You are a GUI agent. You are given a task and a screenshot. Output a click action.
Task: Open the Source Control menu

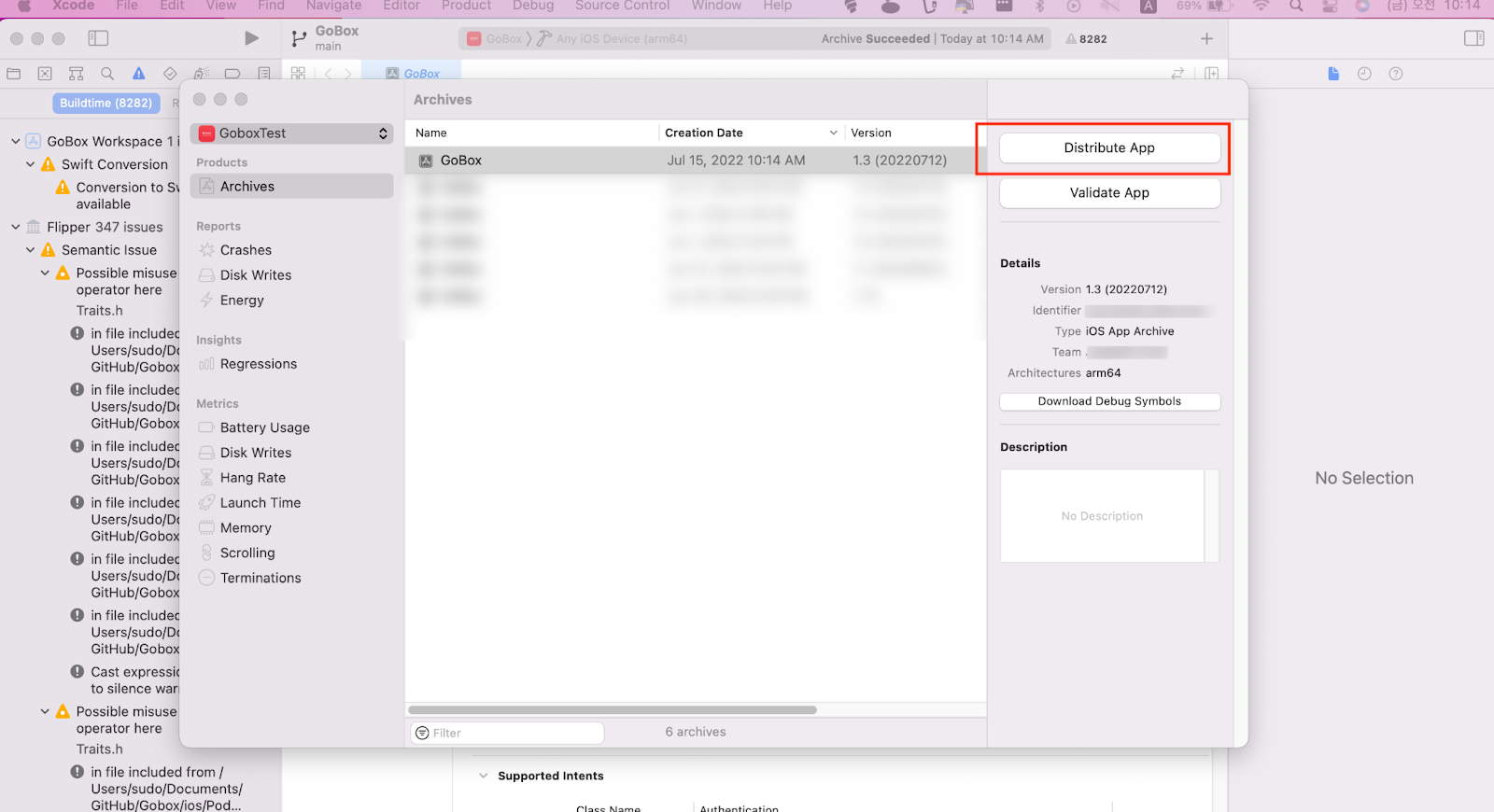[x=622, y=6]
